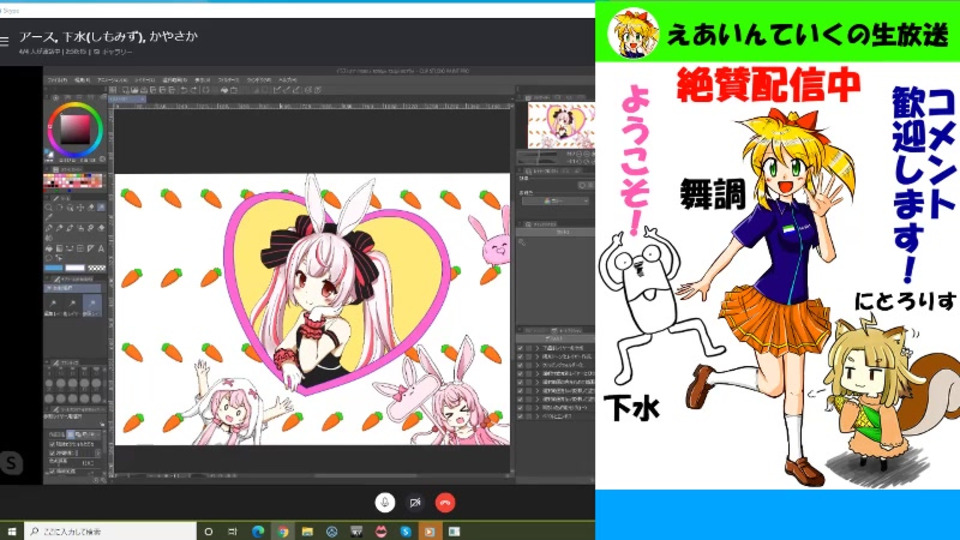Toggle visibility of the top layer row
The height and width of the screenshot is (540, 960).
coord(520,347)
